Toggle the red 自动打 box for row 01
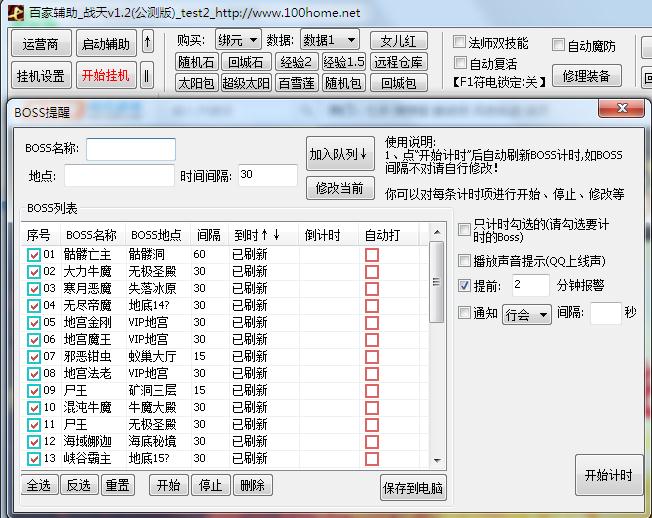This screenshot has height=518, width=652. [x=372, y=254]
